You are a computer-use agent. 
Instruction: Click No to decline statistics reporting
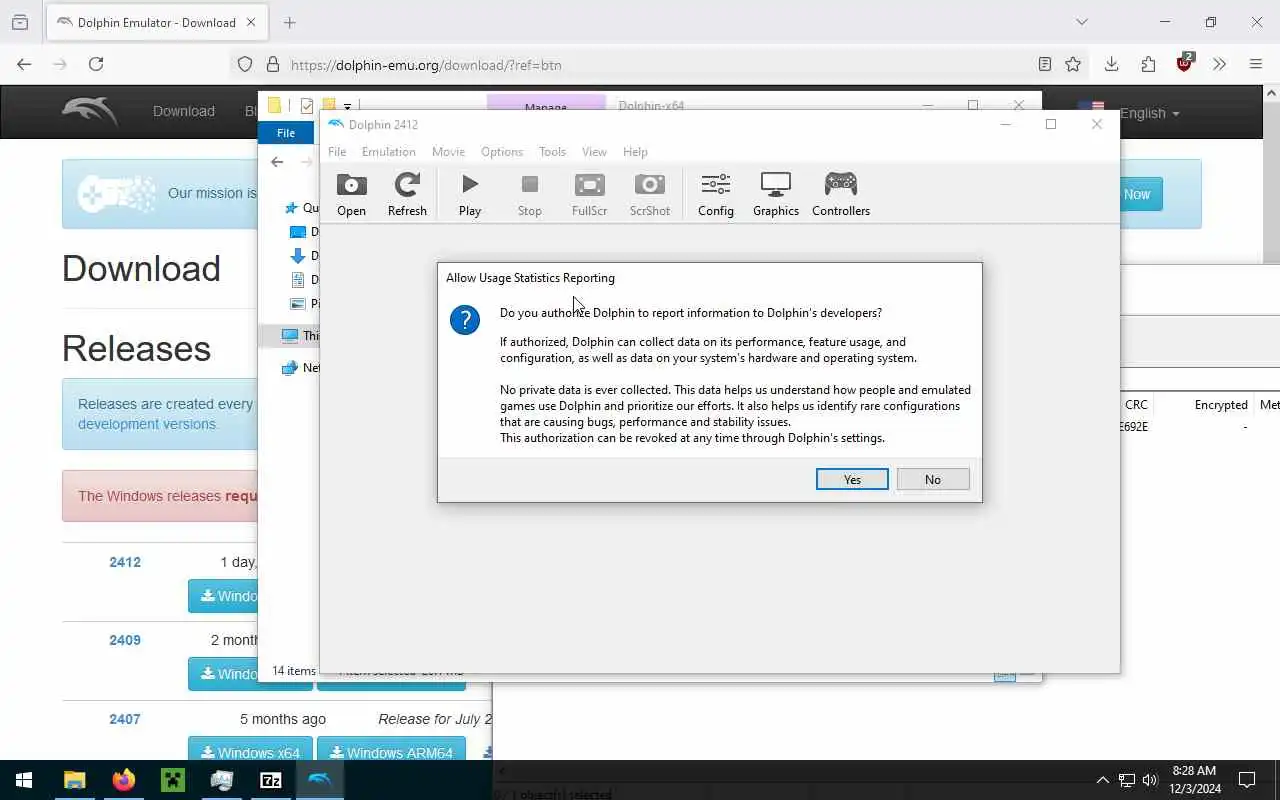tap(933, 480)
